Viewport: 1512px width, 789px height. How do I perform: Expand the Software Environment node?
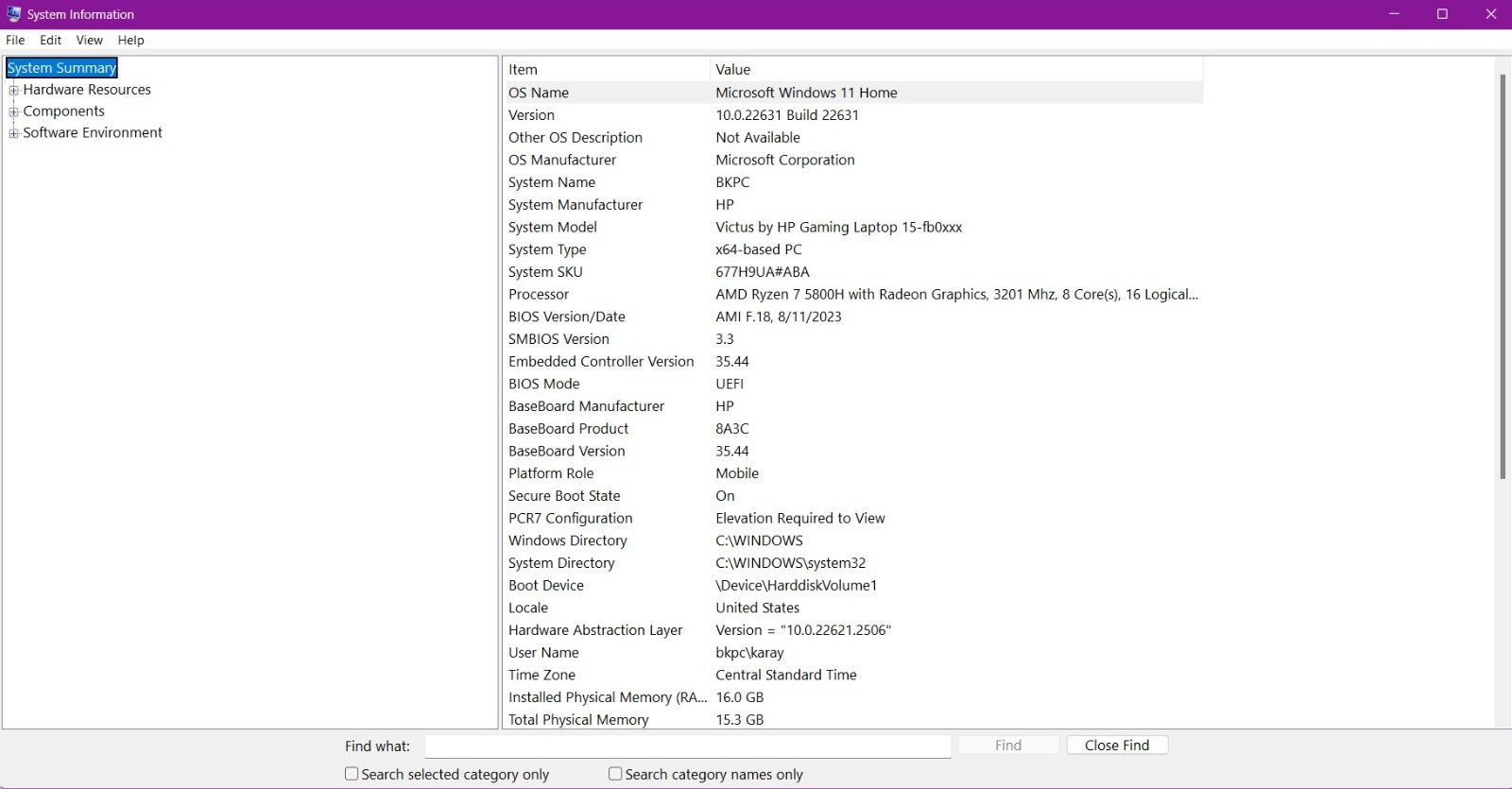(14, 134)
